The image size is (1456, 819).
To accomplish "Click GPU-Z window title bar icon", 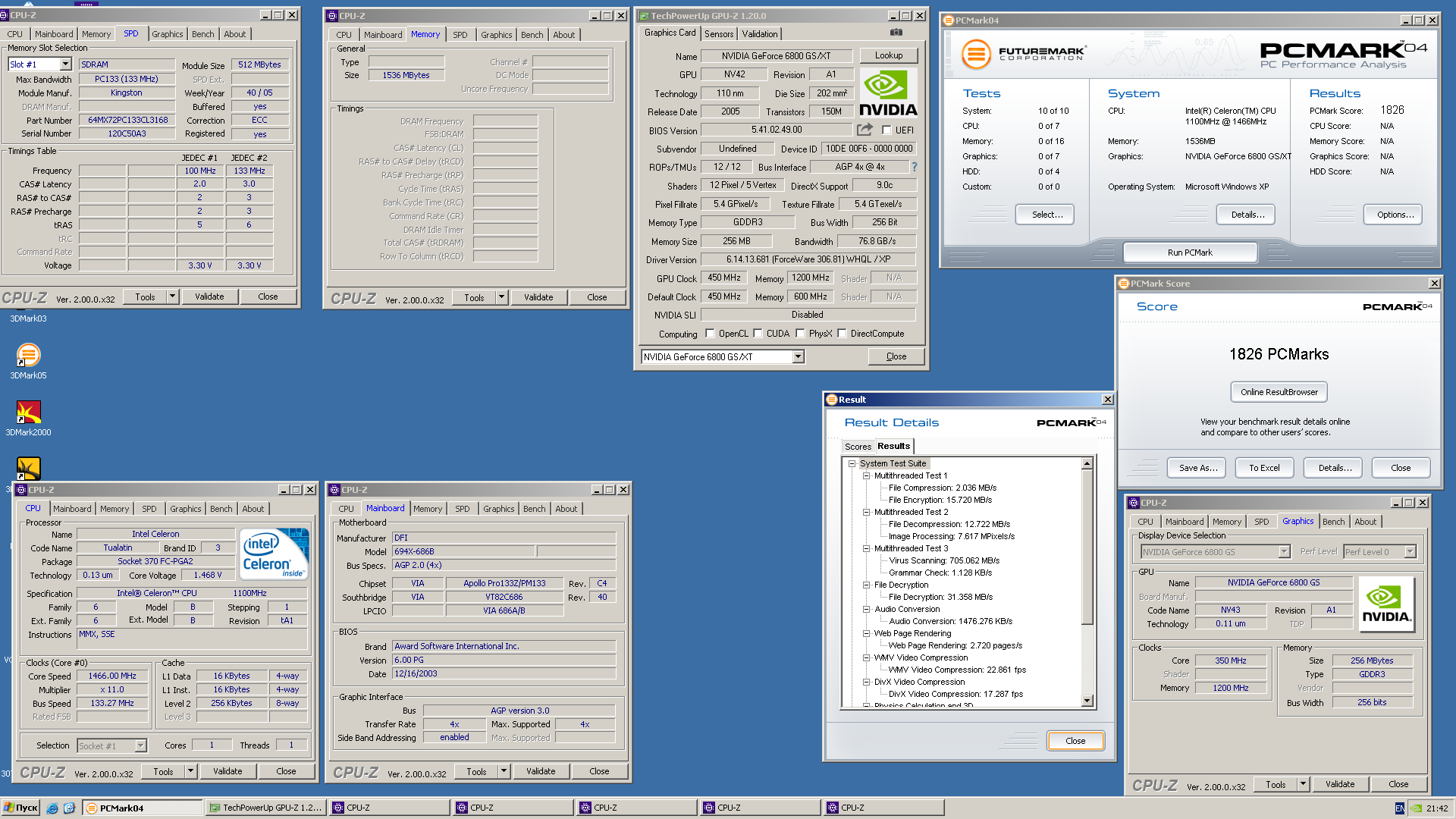I will click(x=643, y=16).
